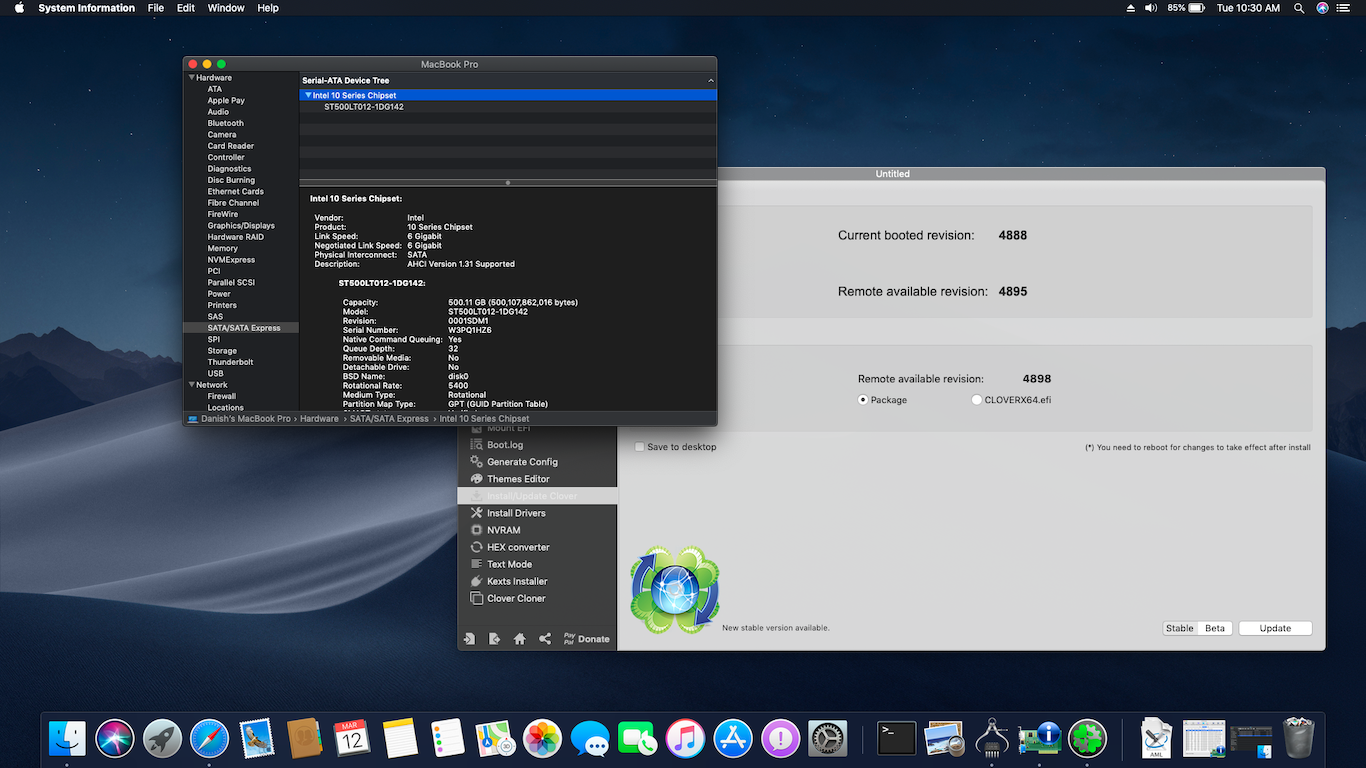The height and width of the screenshot is (768, 1366).
Task: Click the home icon in Clover's bottom bar
Action: pyautogui.click(x=519, y=637)
